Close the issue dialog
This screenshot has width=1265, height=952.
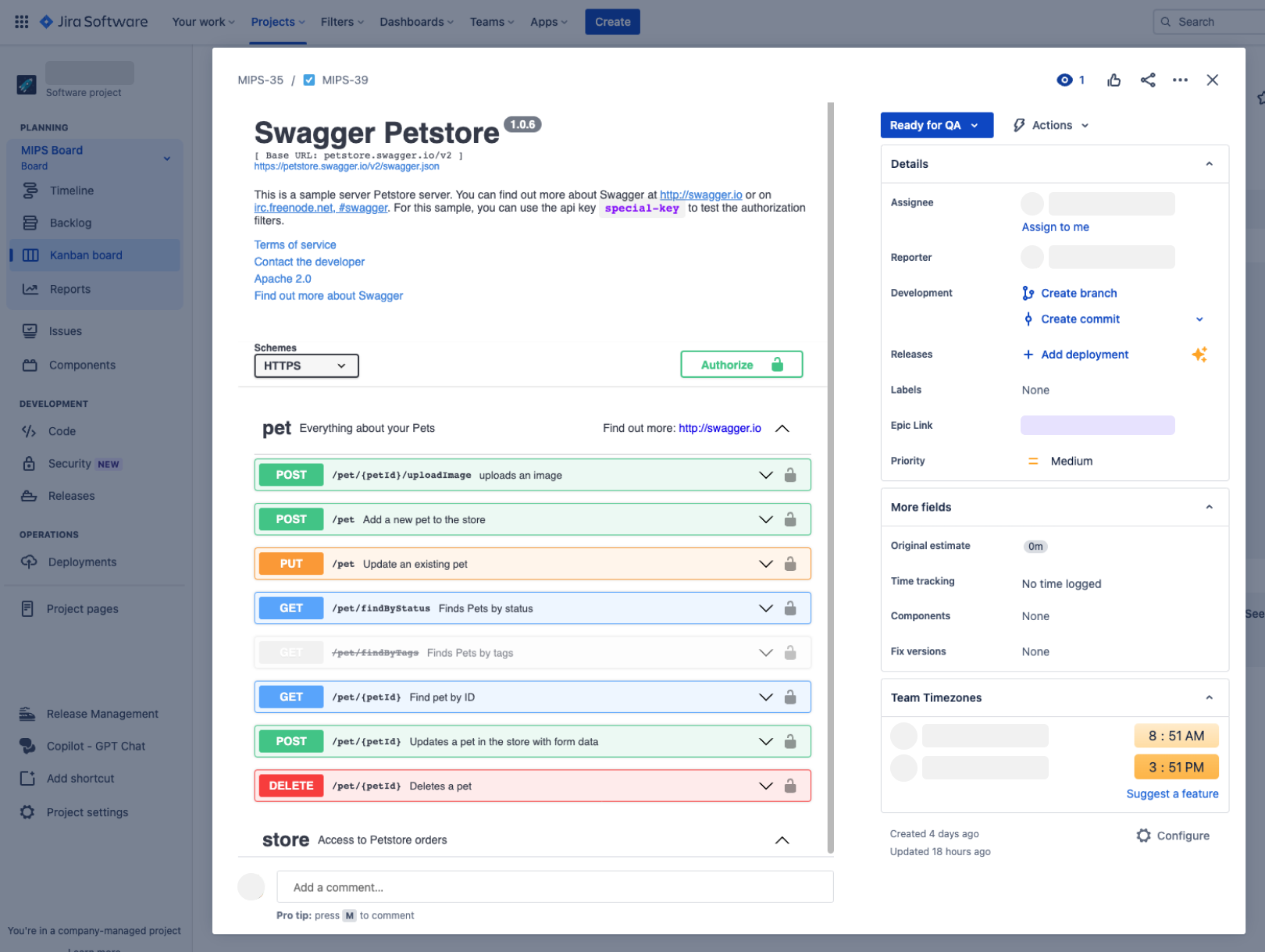(1212, 80)
